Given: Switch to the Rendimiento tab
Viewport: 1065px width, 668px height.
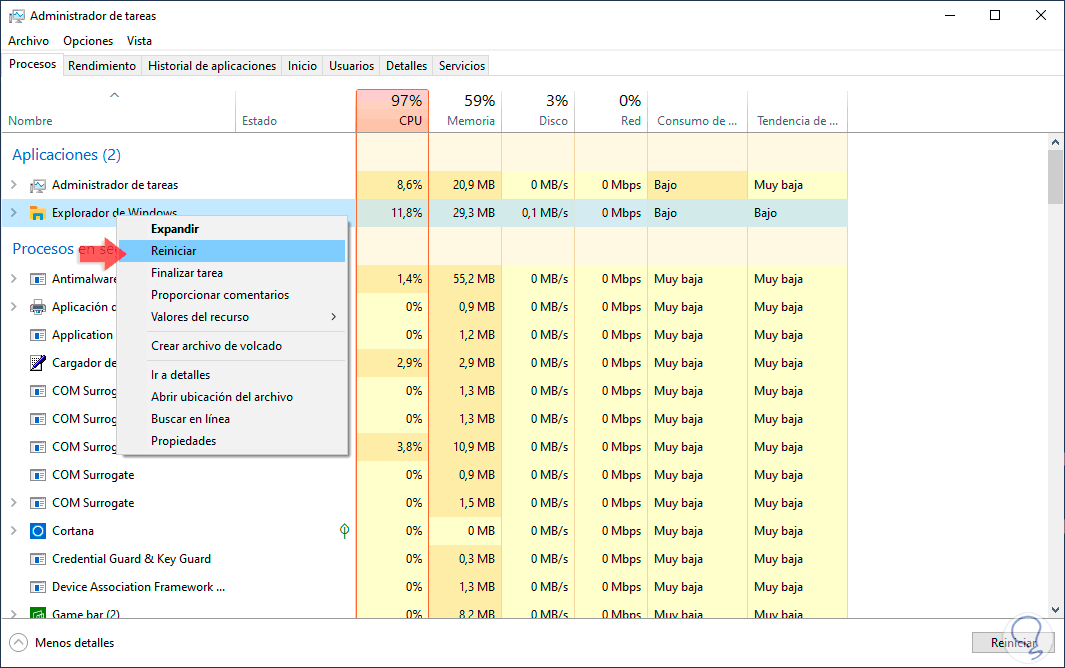Looking at the screenshot, I should 102,66.
